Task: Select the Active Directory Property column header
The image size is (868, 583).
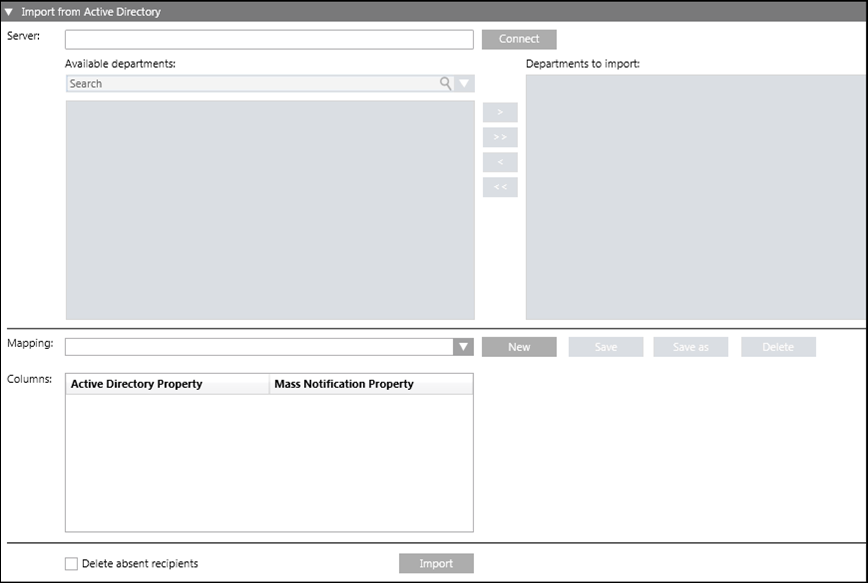Action: coord(167,384)
